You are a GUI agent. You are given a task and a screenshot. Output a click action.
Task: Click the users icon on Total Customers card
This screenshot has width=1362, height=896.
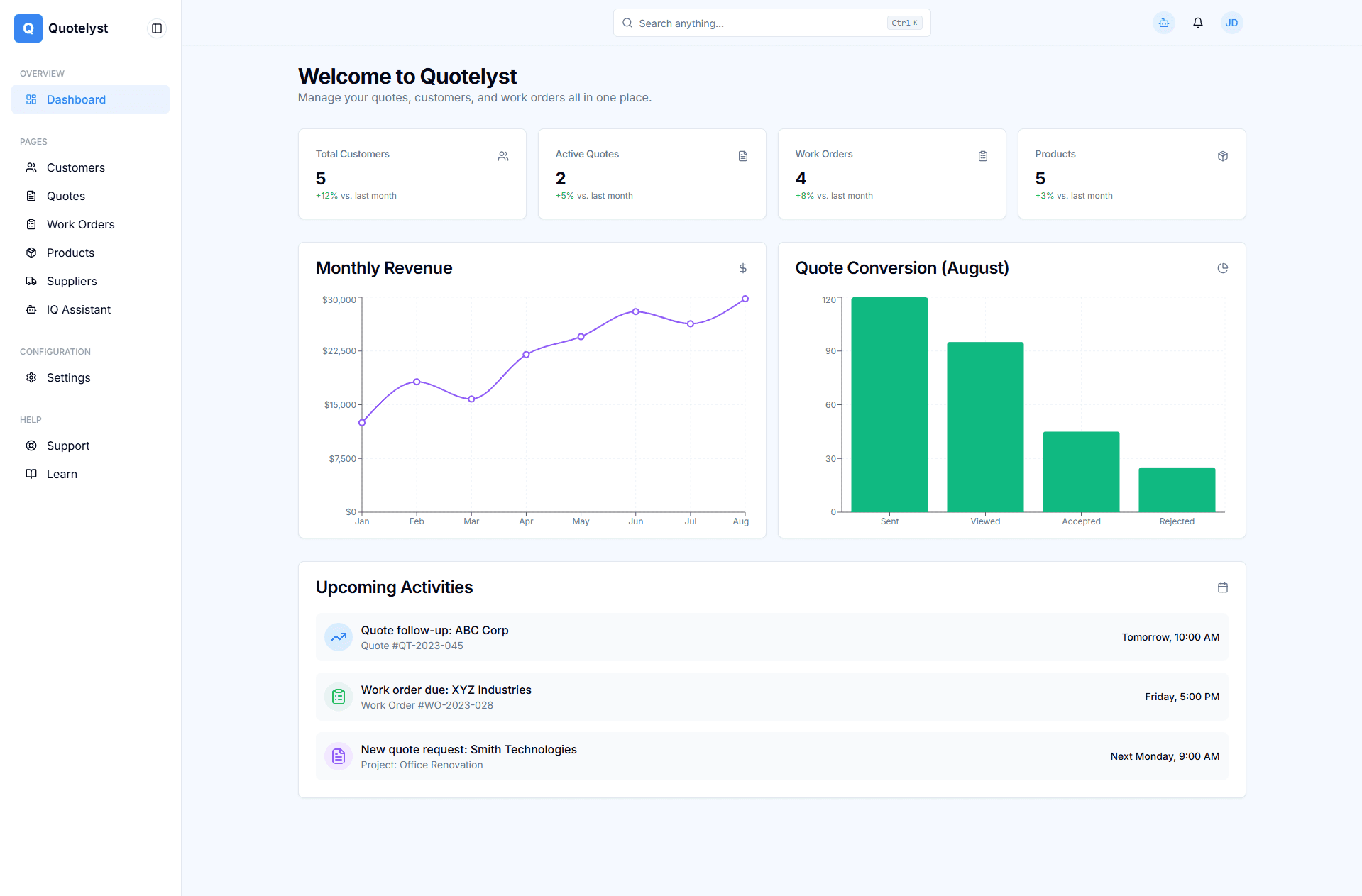[x=503, y=156]
